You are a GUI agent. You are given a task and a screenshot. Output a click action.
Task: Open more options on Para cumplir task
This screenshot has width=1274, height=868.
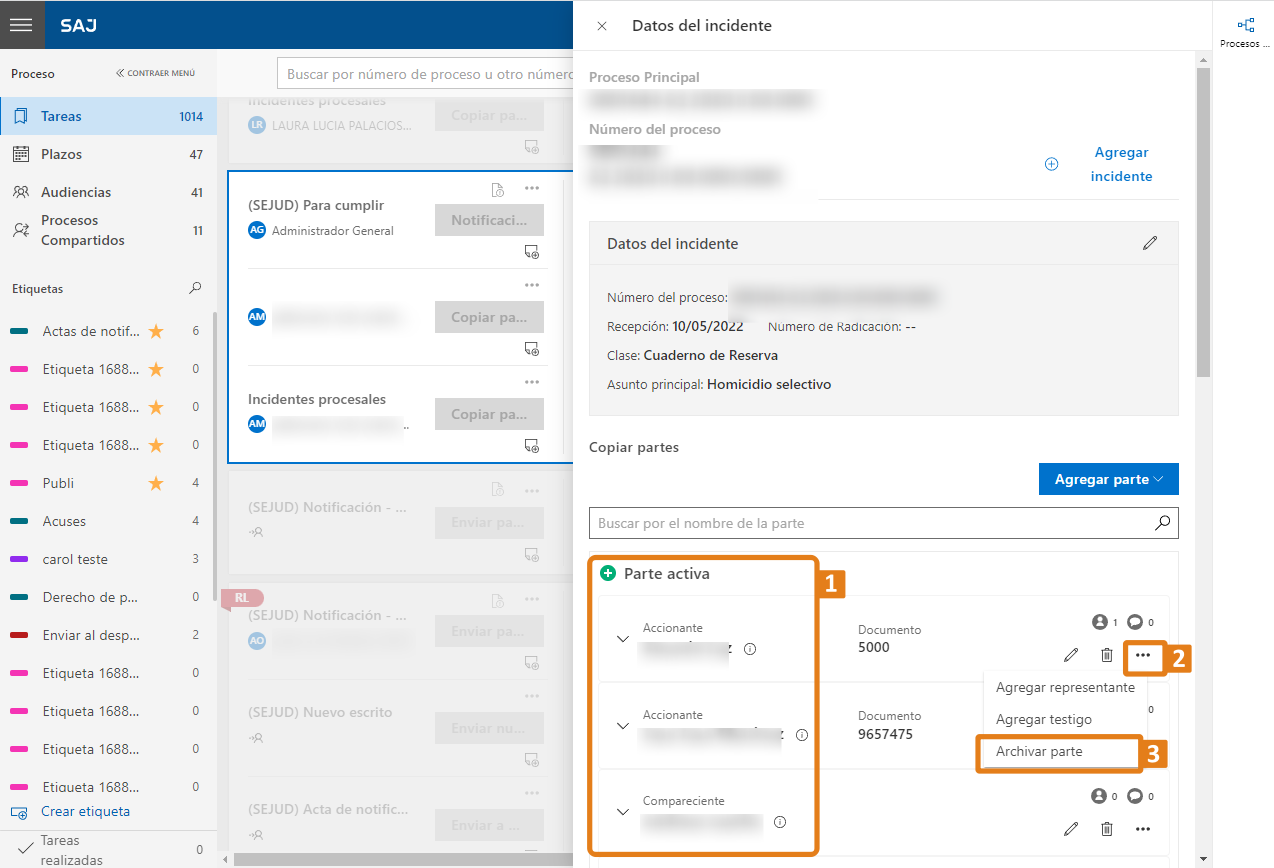point(532,188)
